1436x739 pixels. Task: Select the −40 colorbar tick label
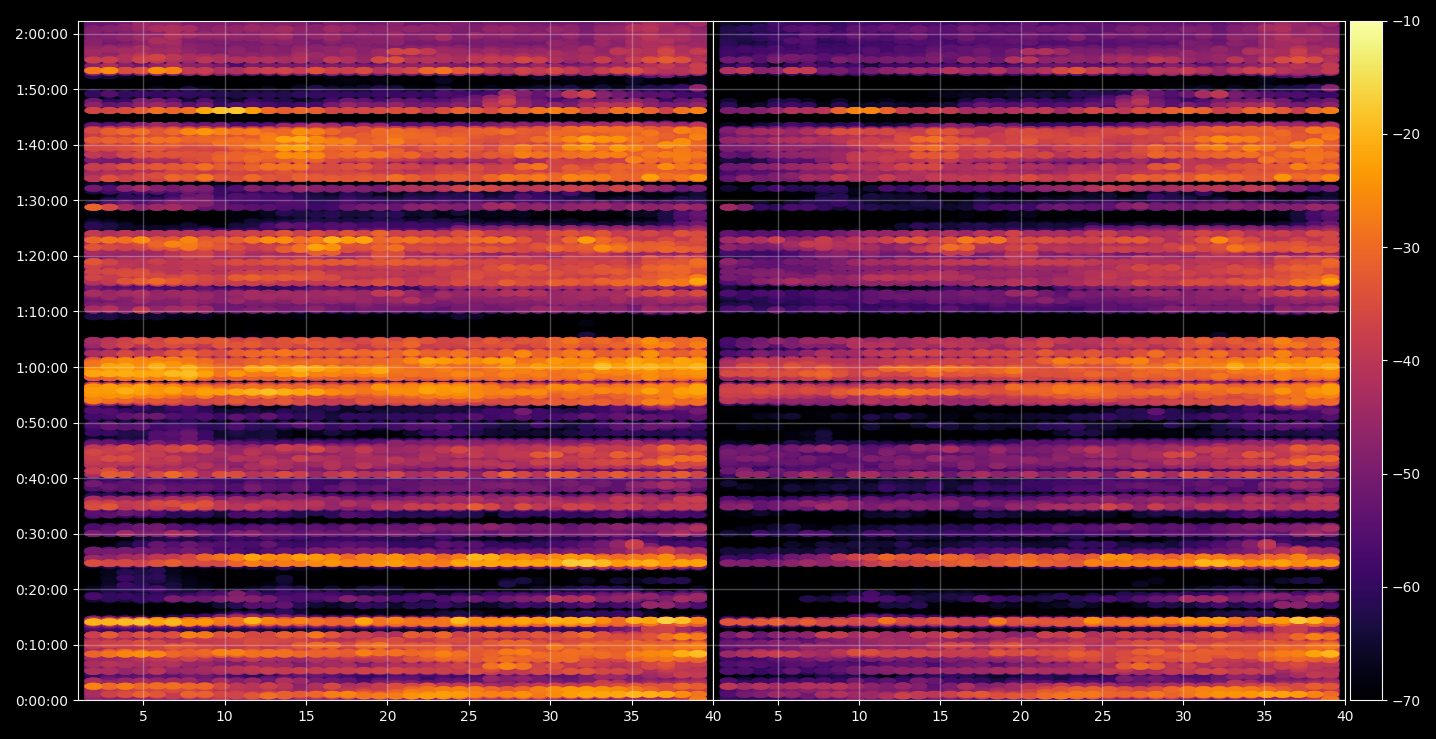1406,361
